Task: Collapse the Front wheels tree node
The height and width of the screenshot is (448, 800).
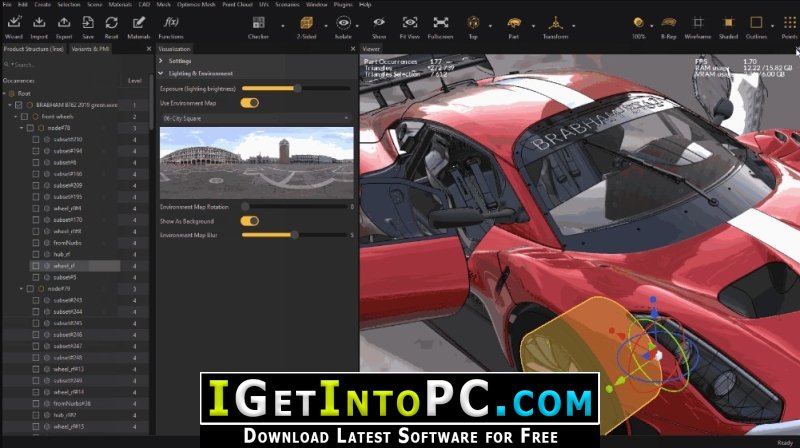Action: pyautogui.click(x=16, y=117)
